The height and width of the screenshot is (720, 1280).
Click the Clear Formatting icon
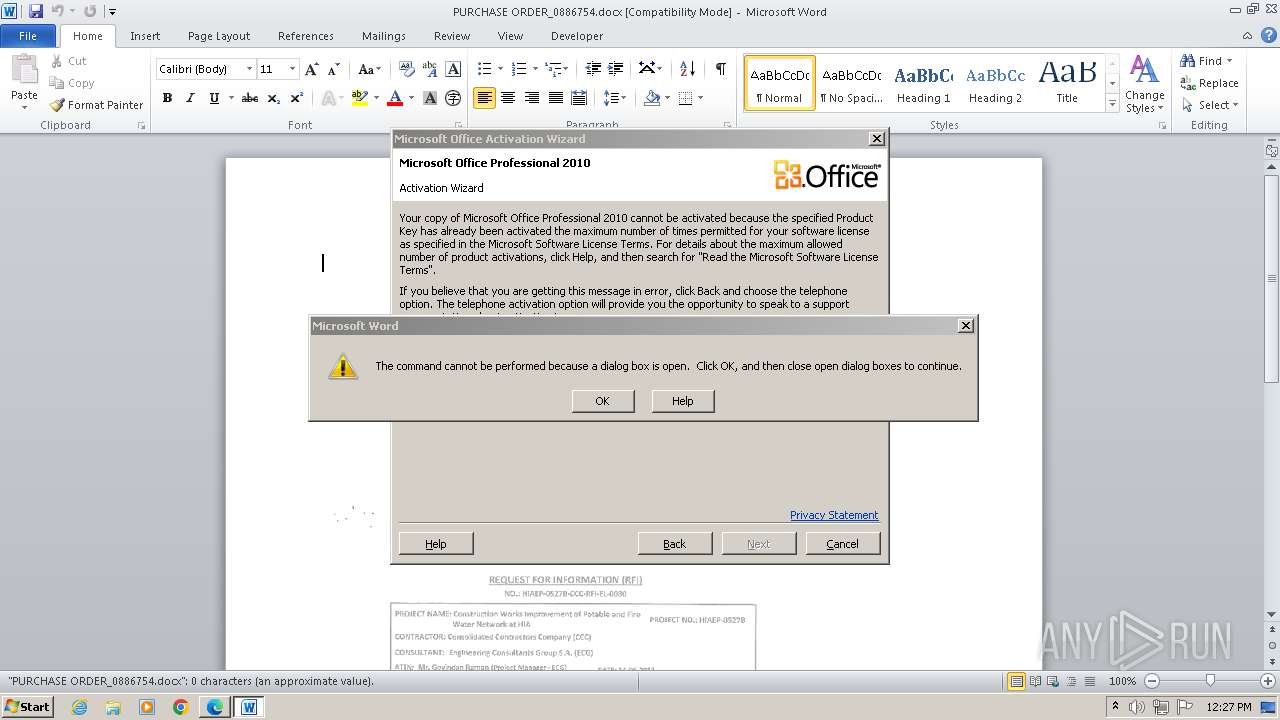click(406, 69)
